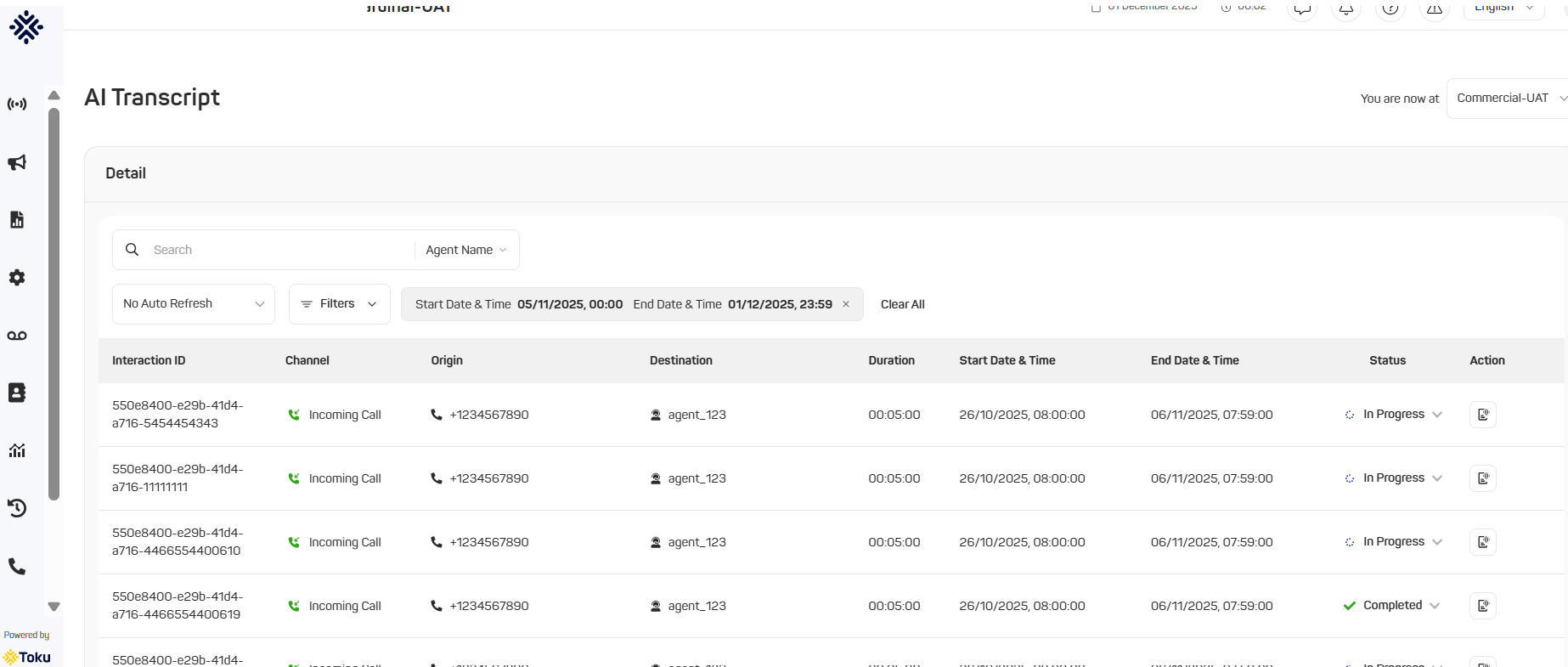Click the sidebar scroll down arrow
1568x667 pixels.
pyautogui.click(x=54, y=607)
